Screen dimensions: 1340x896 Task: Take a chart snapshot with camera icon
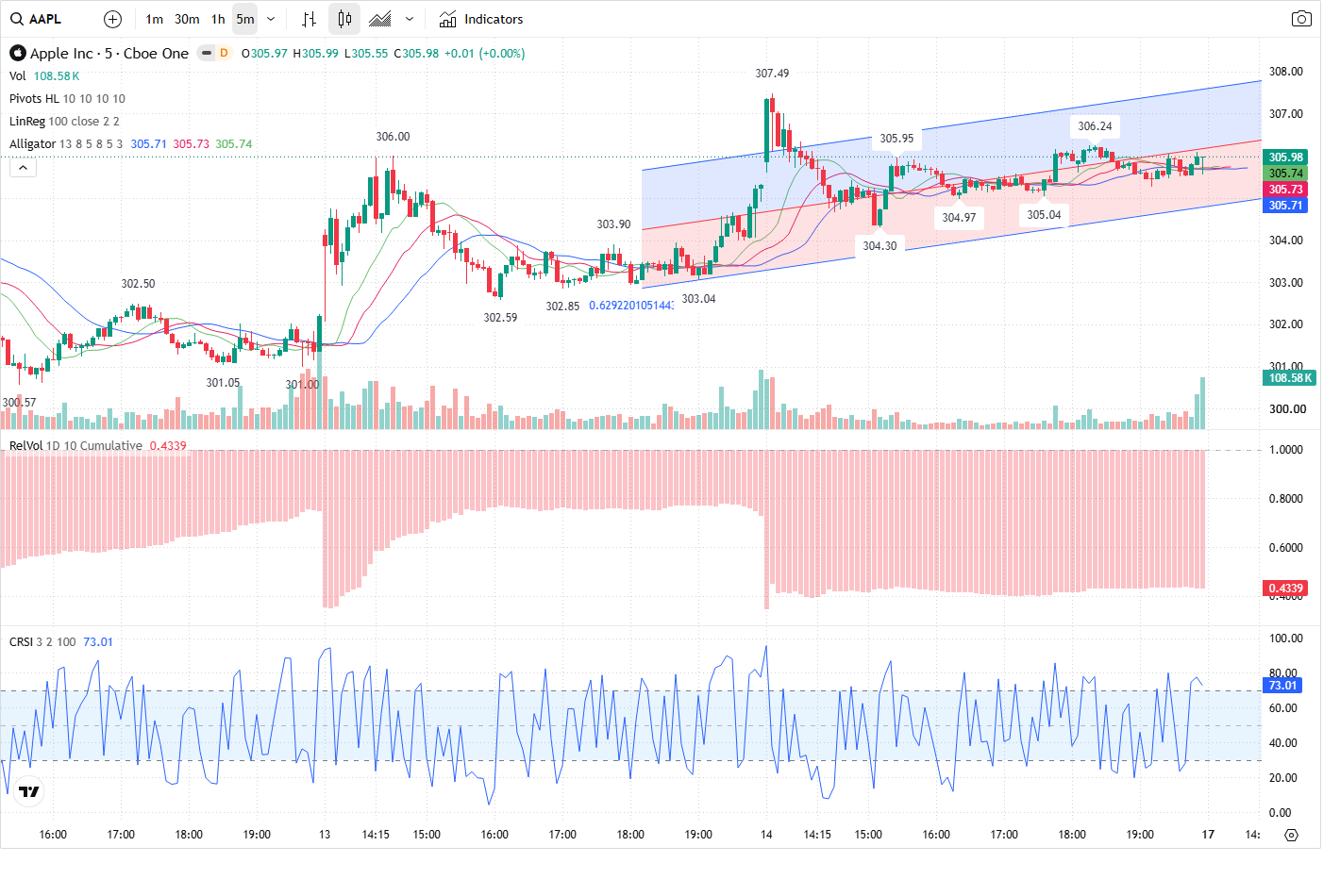[1301, 19]
